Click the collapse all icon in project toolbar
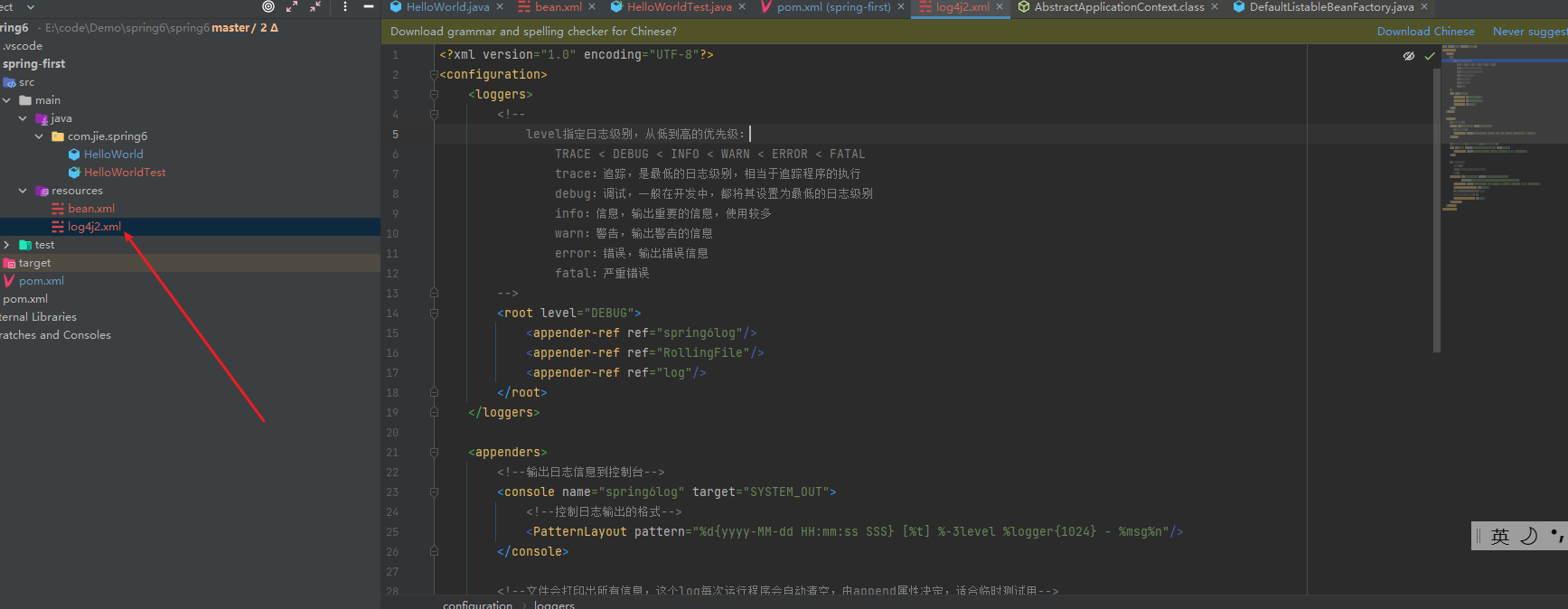Screen dimensions: 1568x609 tap(315, 6)
